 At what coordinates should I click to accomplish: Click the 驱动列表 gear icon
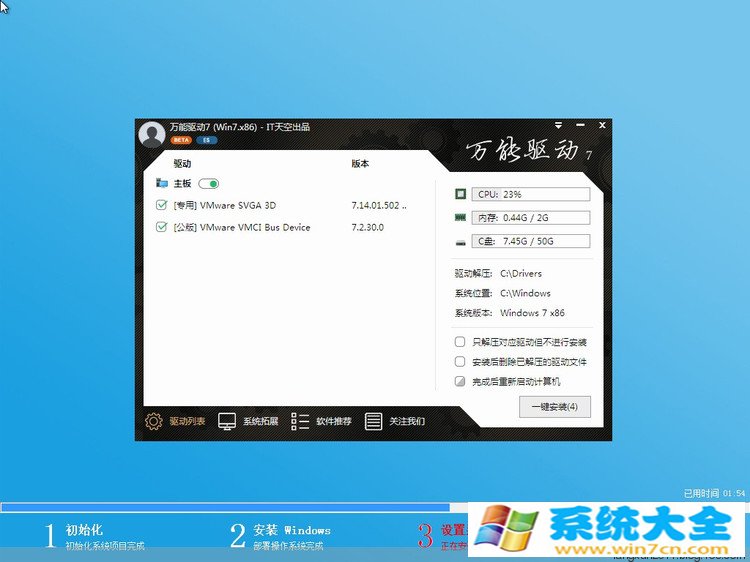[154, 421]
